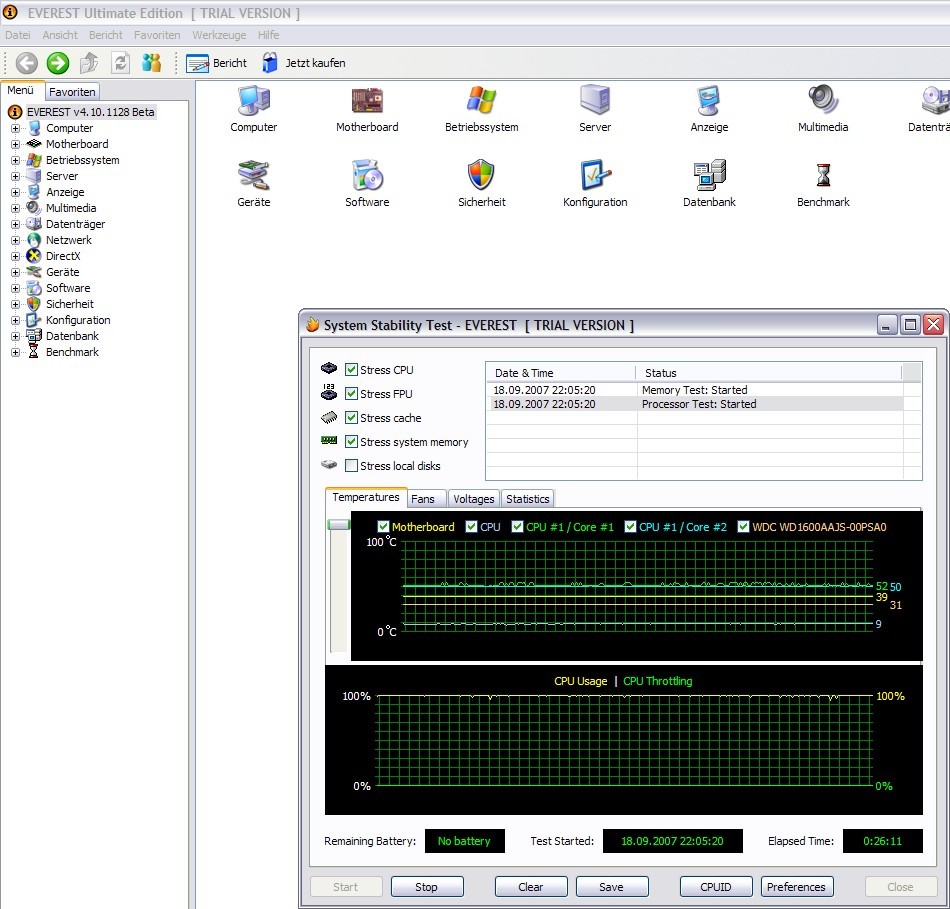
Task: Toggle the CPU temperature graph checkbox
Action: [x=471, y=527]
